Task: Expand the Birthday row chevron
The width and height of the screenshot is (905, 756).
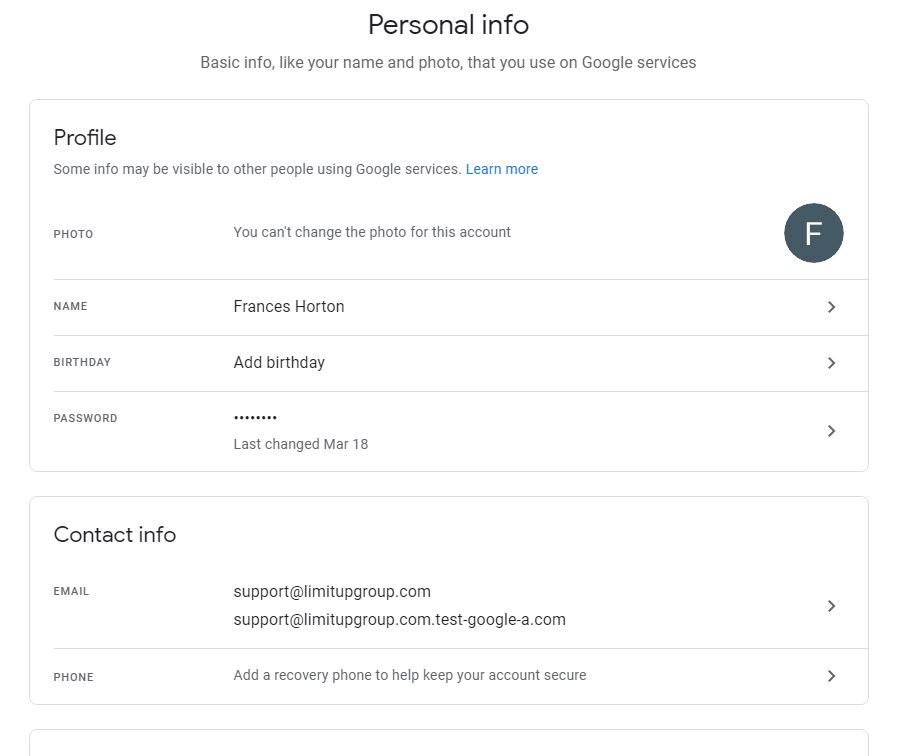Action: (x=831, y=363)
